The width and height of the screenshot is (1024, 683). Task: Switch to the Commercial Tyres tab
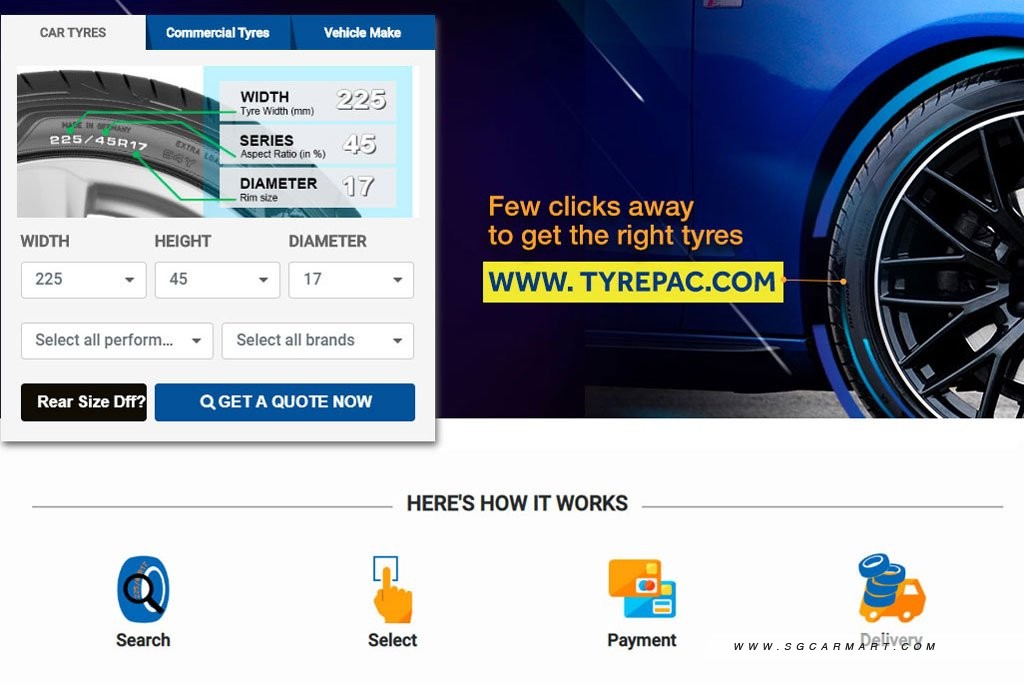coord(218,32)
